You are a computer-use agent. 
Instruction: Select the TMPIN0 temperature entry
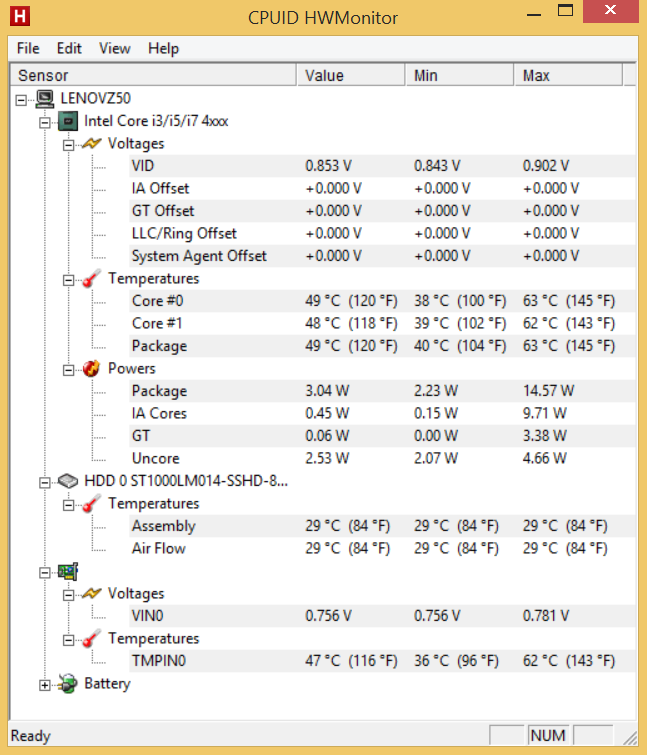click(x=158, y=661)
